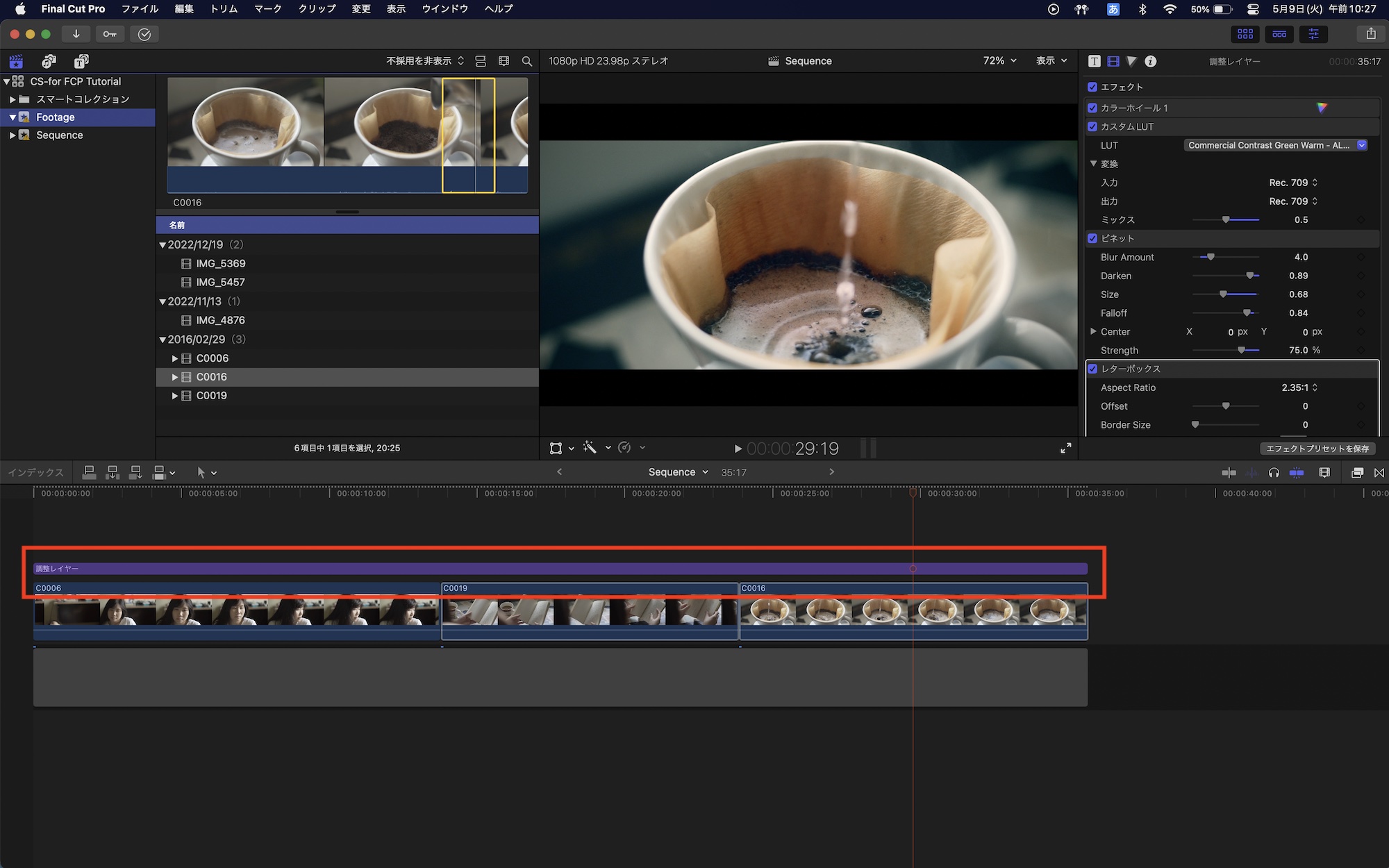This screenshot has width=1389, height=868.
Task: Open the background tasks checkmark icon
Action: point(144,34)
